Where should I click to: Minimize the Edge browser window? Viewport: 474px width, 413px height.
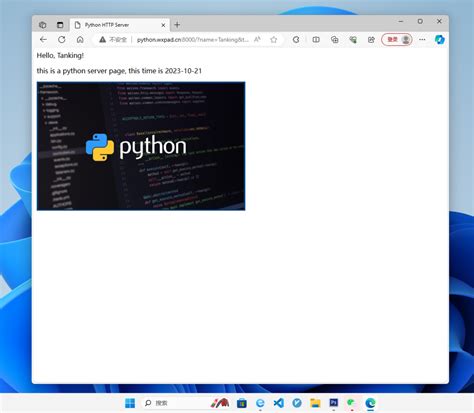(x=401, y=21)
